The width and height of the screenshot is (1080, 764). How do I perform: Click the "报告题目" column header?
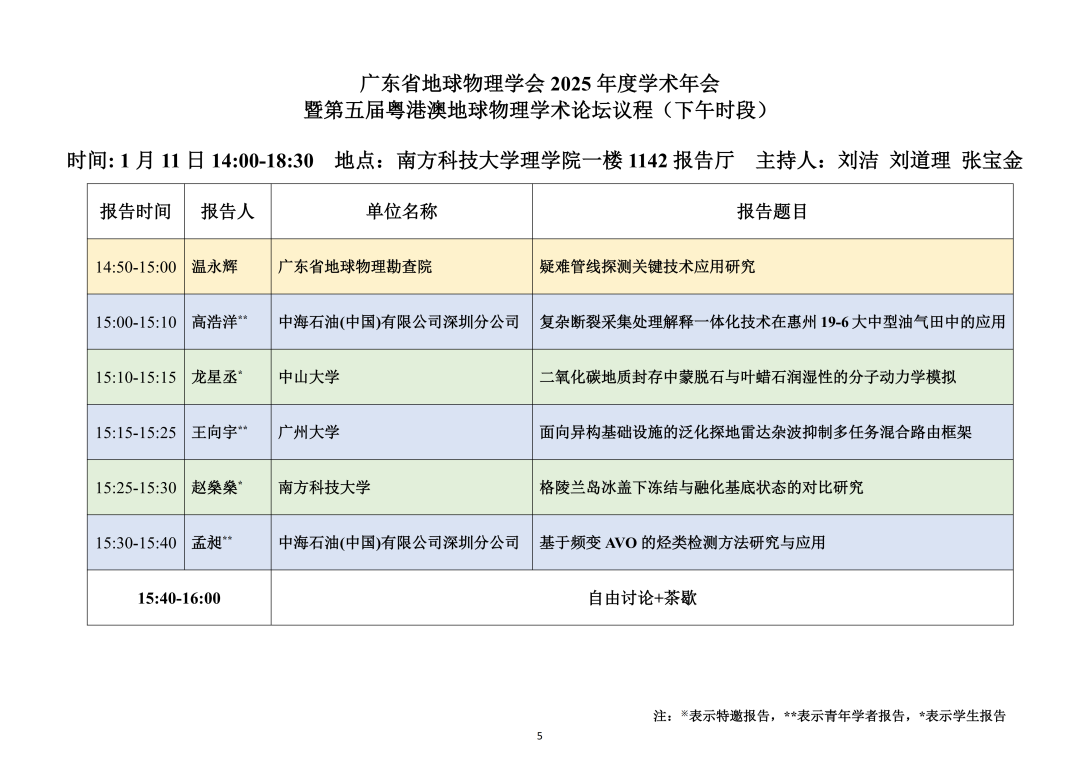coord(772,211)
